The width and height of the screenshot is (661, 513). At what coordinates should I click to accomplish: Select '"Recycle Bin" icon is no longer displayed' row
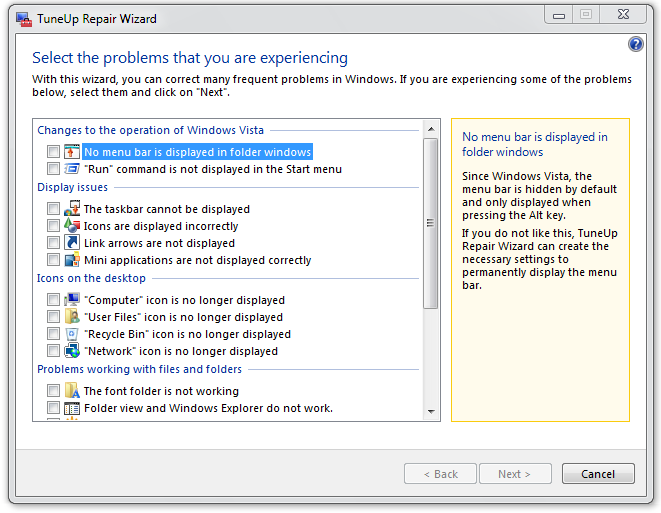point(188,334)
